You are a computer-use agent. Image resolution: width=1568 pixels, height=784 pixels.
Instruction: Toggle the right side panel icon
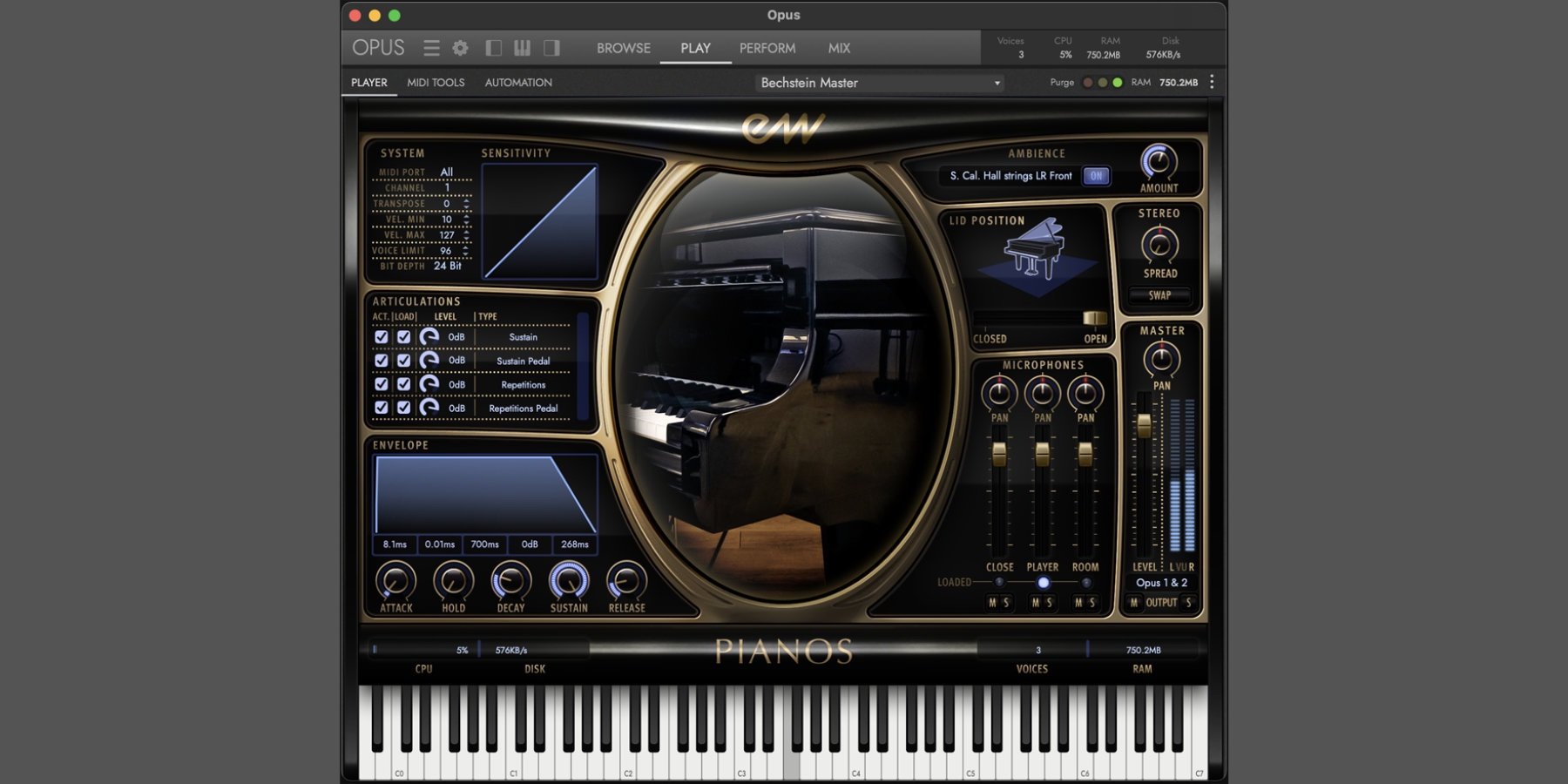coord(551,48)
